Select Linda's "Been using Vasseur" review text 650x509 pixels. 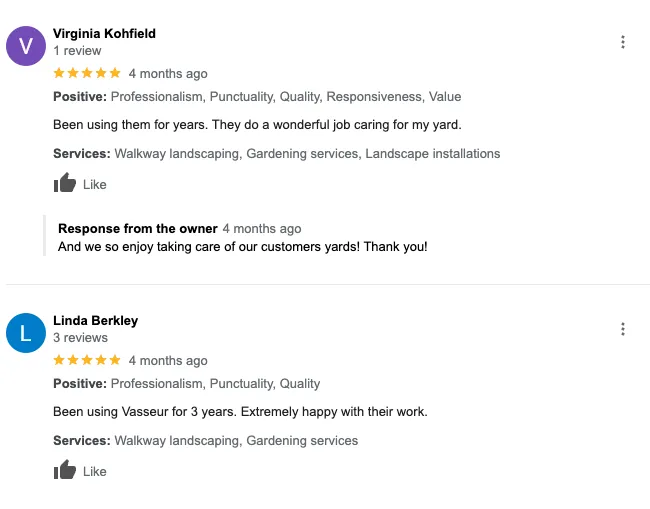(240, 411)
